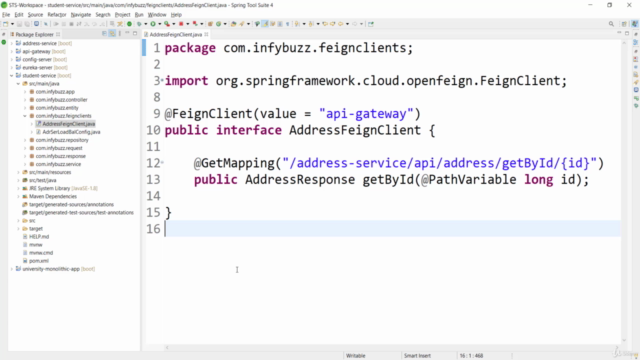
Task: Click the red Stop application icon
Action: [x=181, y=24]
